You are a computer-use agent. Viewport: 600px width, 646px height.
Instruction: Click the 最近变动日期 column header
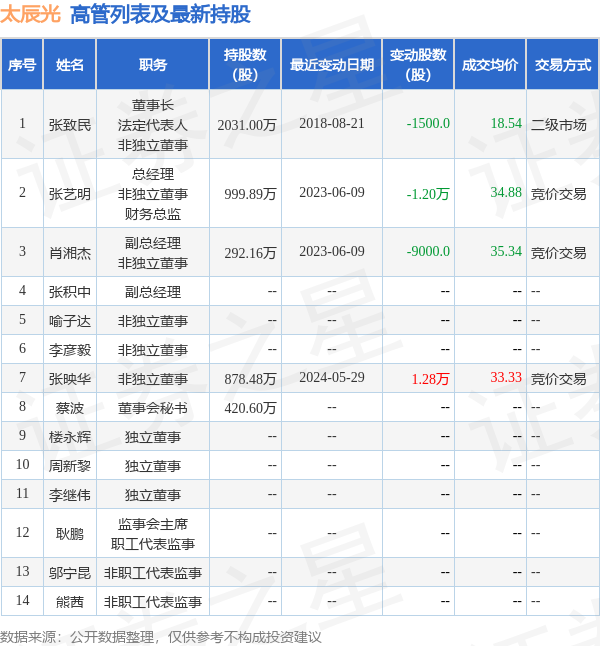[332, 65]
